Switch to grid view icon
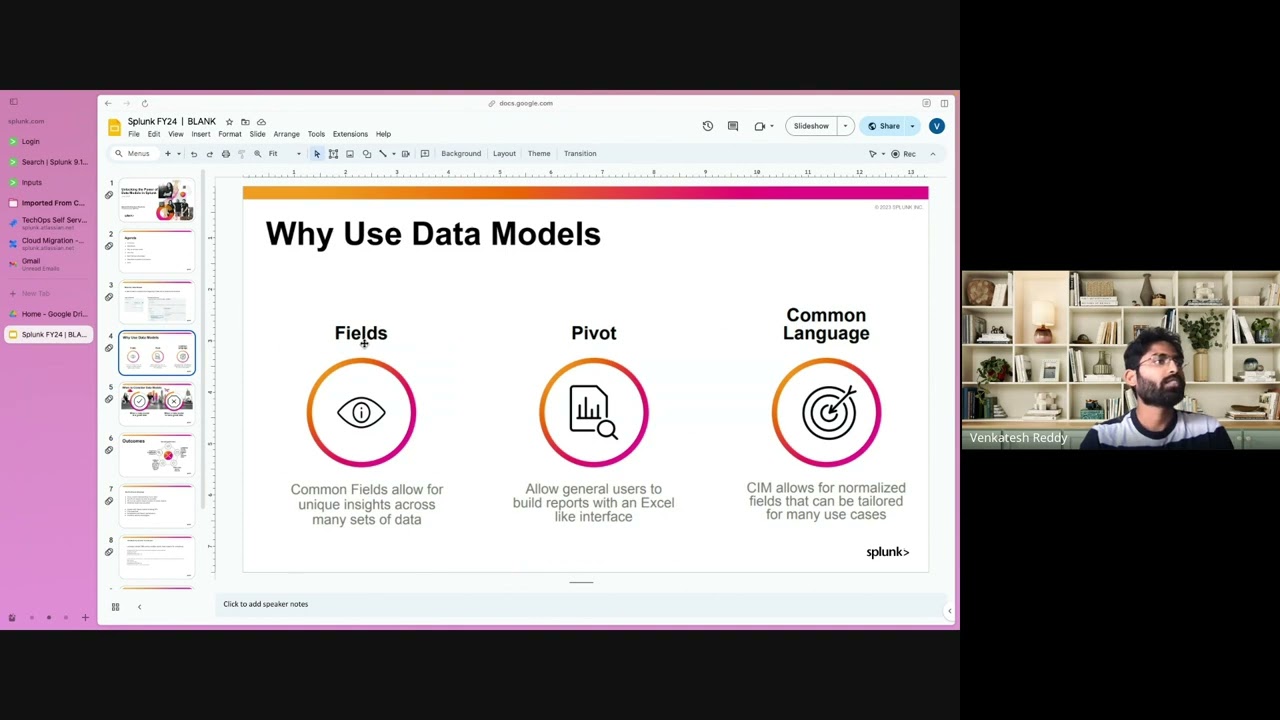The width and height of the screenshot is (1280, 720). click(x=115, y=607)
